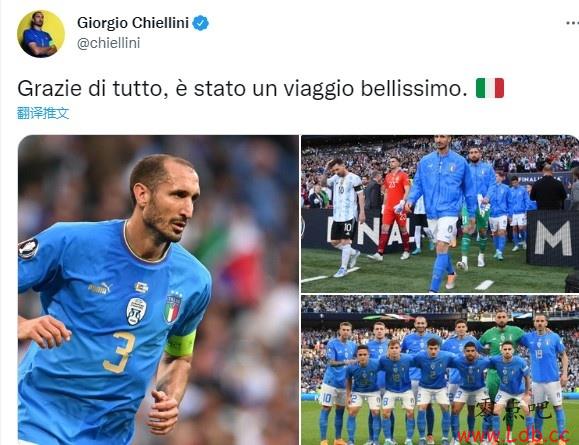
Task: Click the white letter M on the pitchside board
Action: (553, 238)
